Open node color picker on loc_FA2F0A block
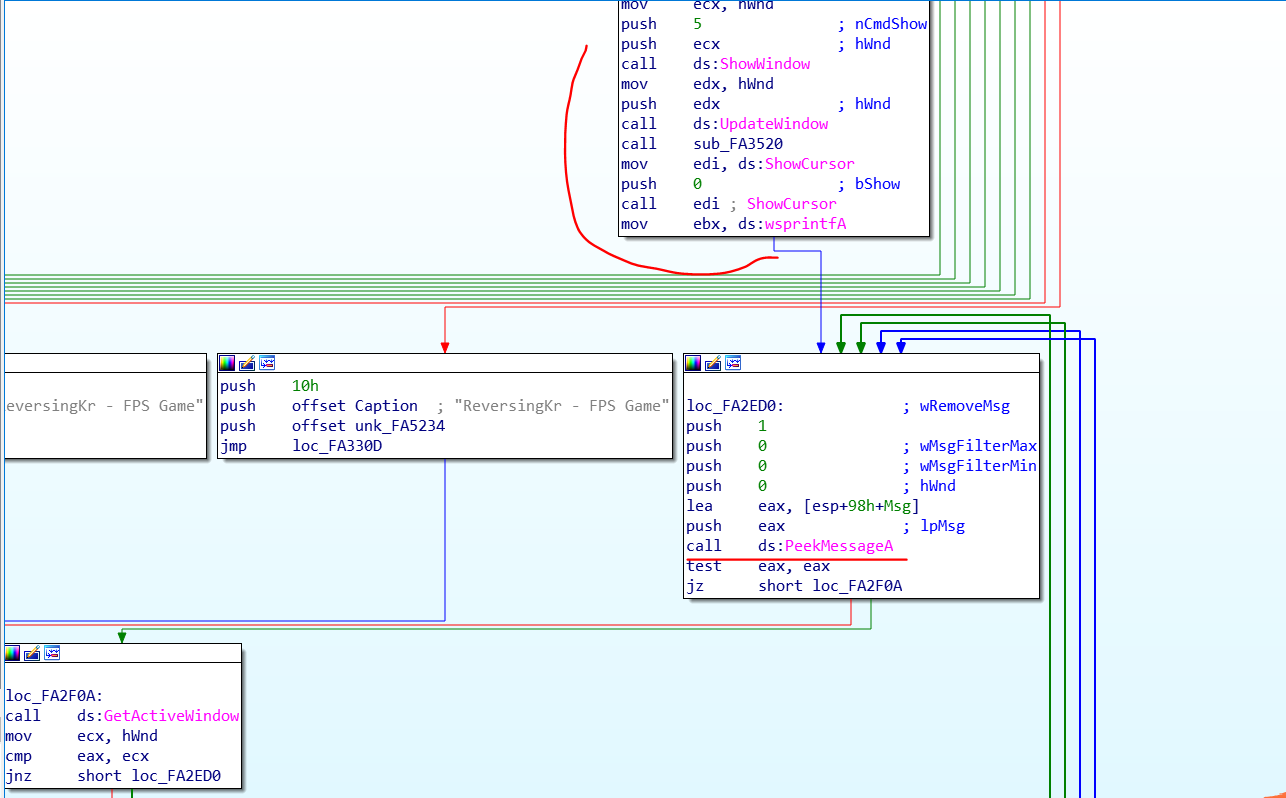 pyautogui.click(x=12, y=653)
